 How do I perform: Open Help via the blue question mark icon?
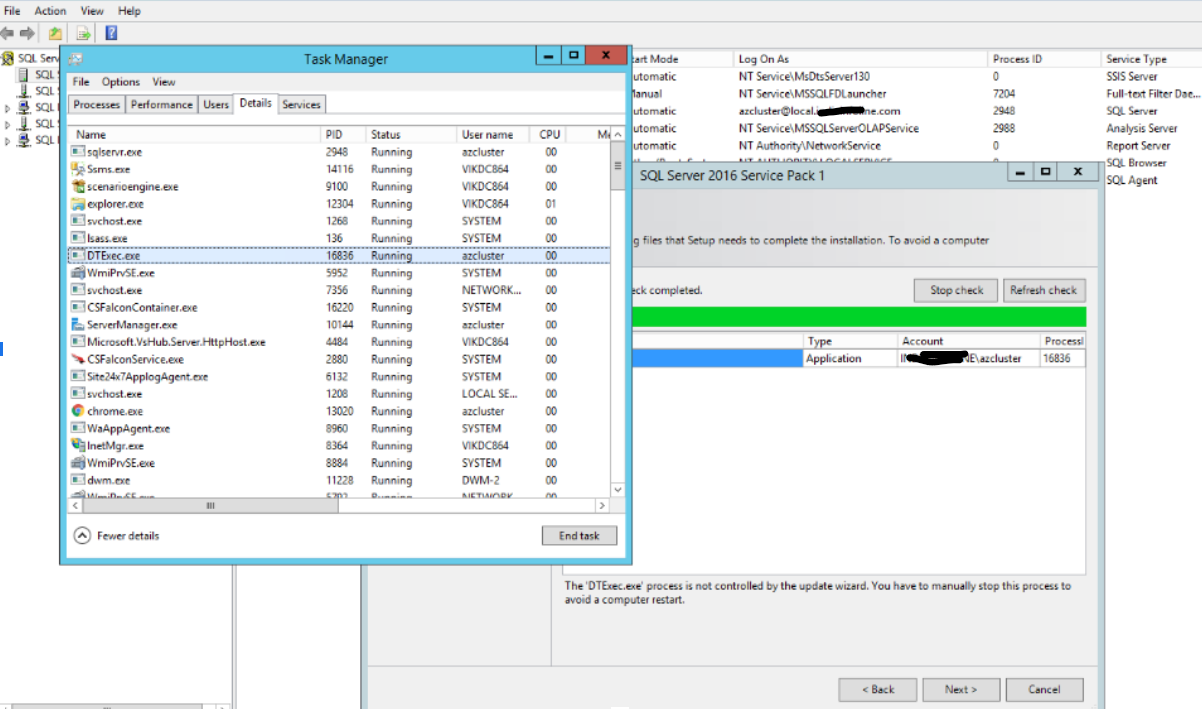click(111, 33)
